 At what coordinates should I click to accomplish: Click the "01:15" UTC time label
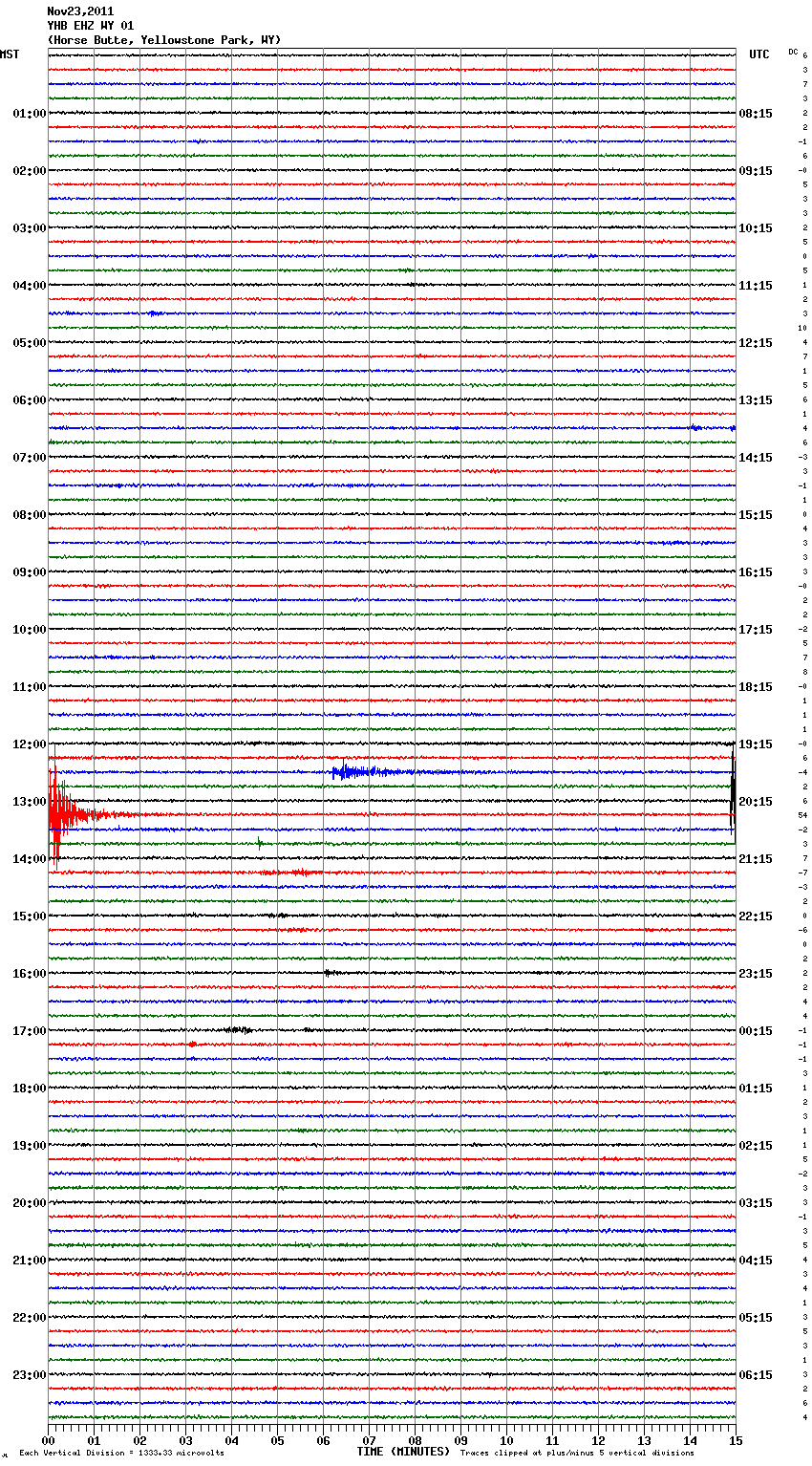point(756,1089)
